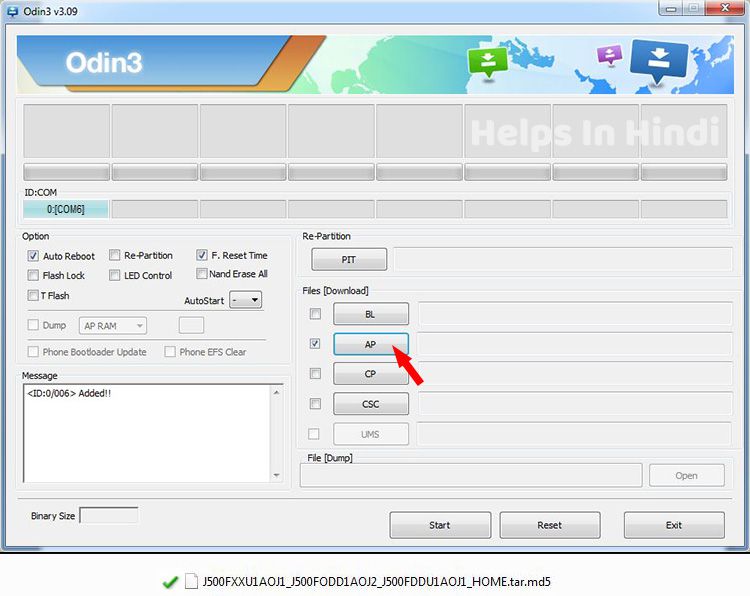Click the first progress bar slot
Viewport: 750px width, 596px height.
click(x=66, y=172)
